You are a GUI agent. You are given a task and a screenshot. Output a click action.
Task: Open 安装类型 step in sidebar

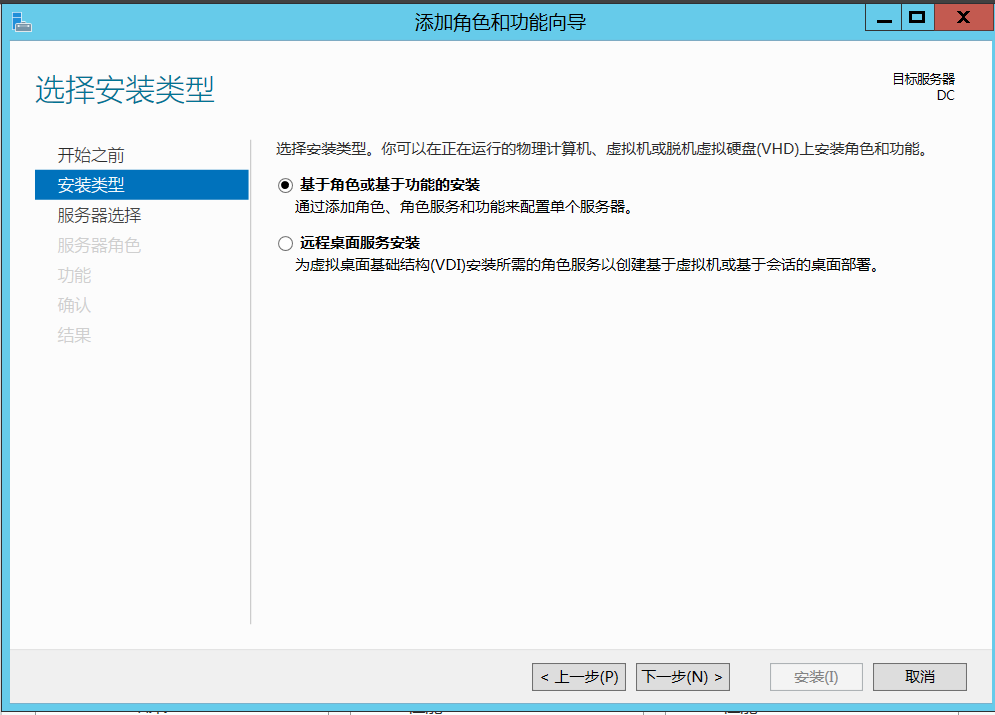coord(142,185)
